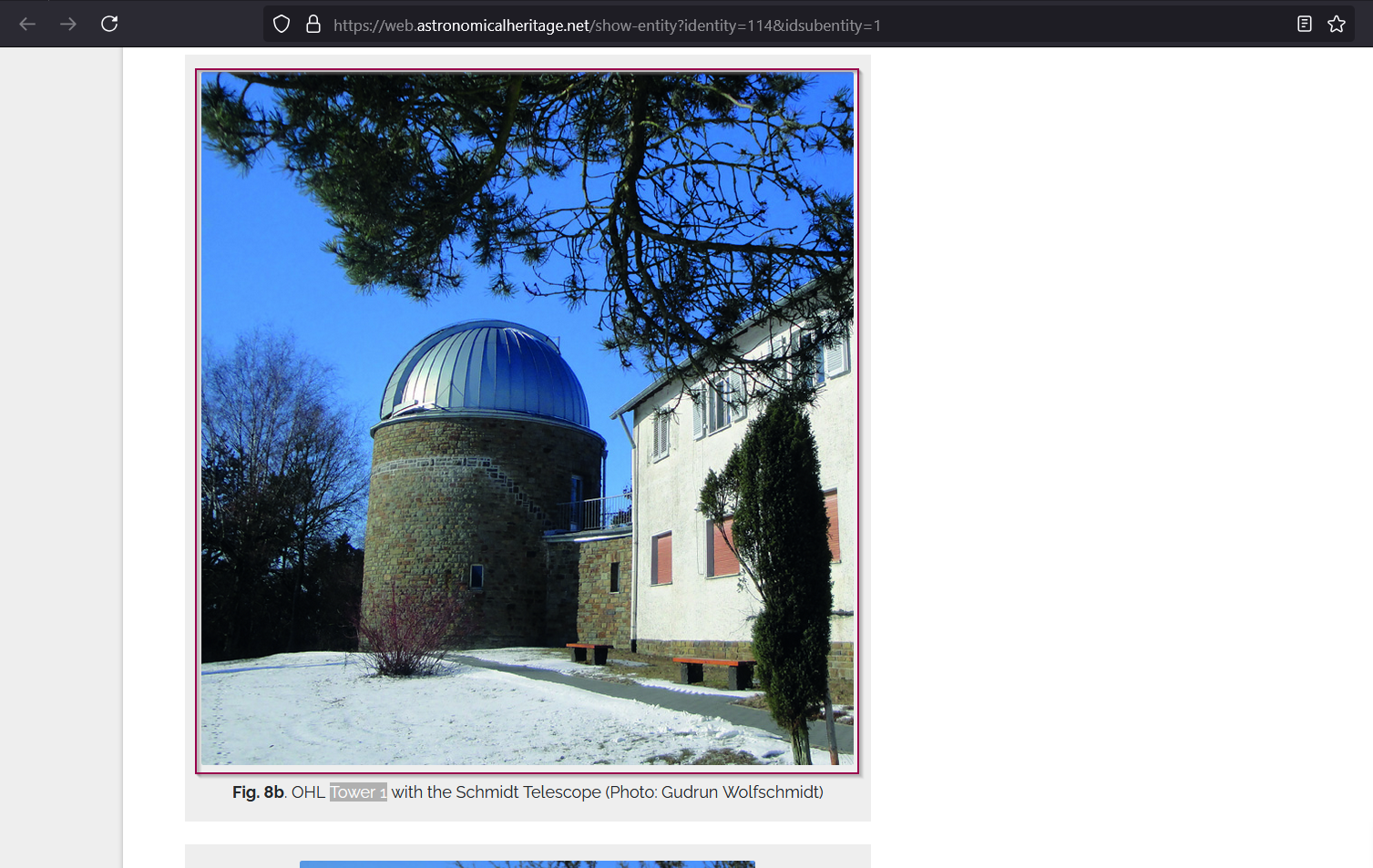1373x868 pixels.
Task: Click the bold "Fig. 8b" label
Action: pos(258,792)
